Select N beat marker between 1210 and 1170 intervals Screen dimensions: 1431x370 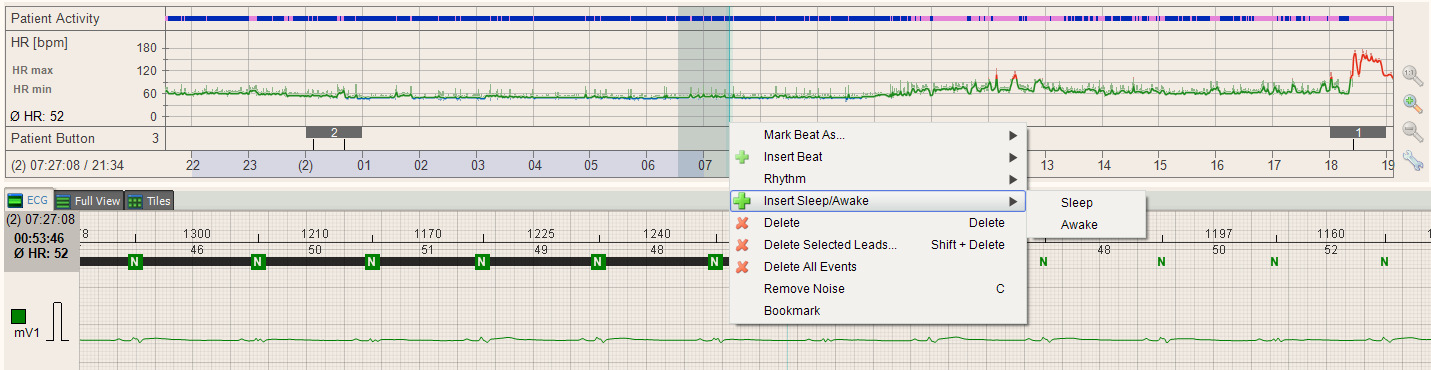pos(372,261)
